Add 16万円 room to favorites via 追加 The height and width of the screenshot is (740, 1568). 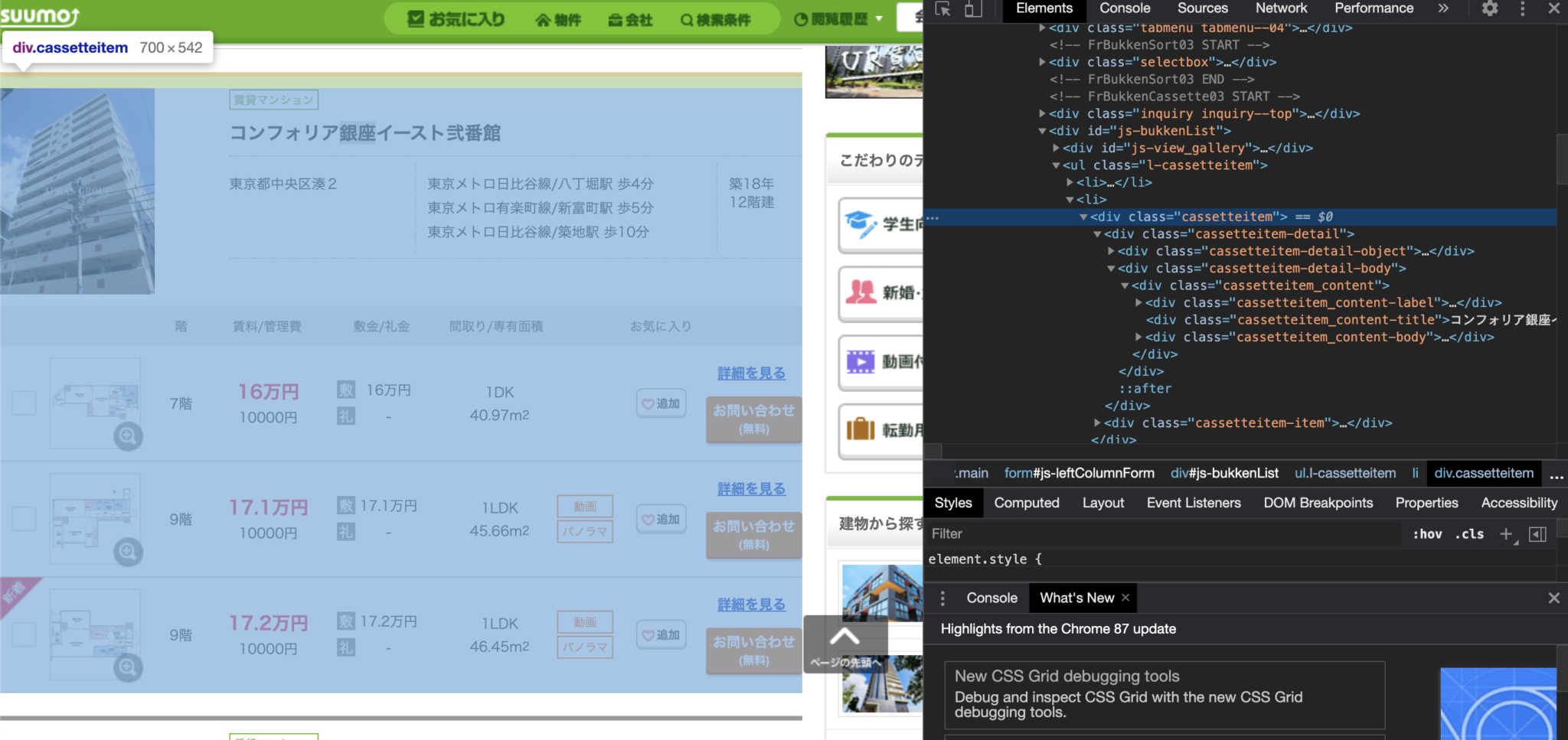click(661, 403)
